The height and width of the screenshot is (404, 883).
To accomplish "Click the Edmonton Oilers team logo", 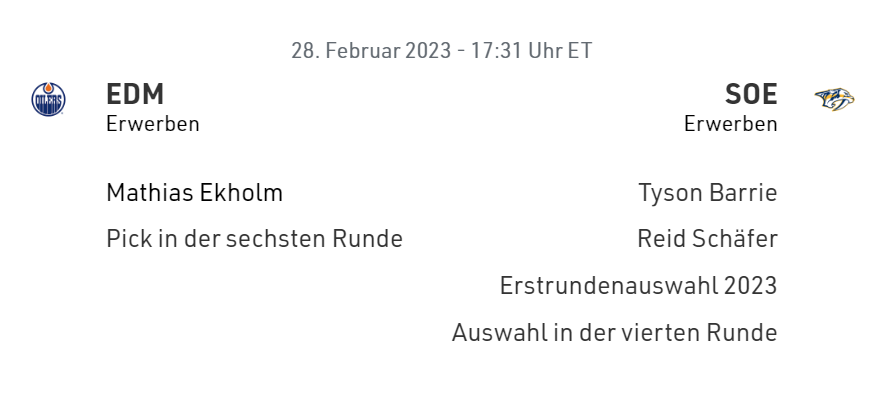I will click(48, 99).
